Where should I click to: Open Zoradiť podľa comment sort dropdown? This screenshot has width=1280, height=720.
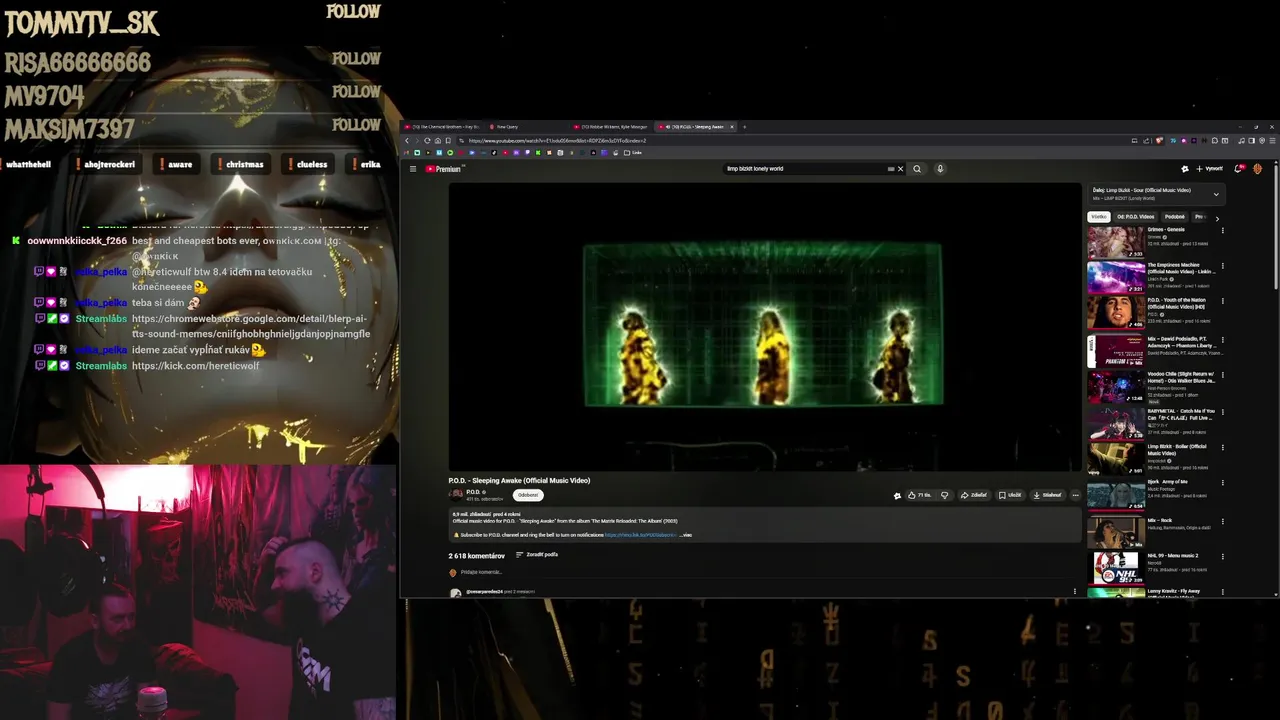pos(537,555)
